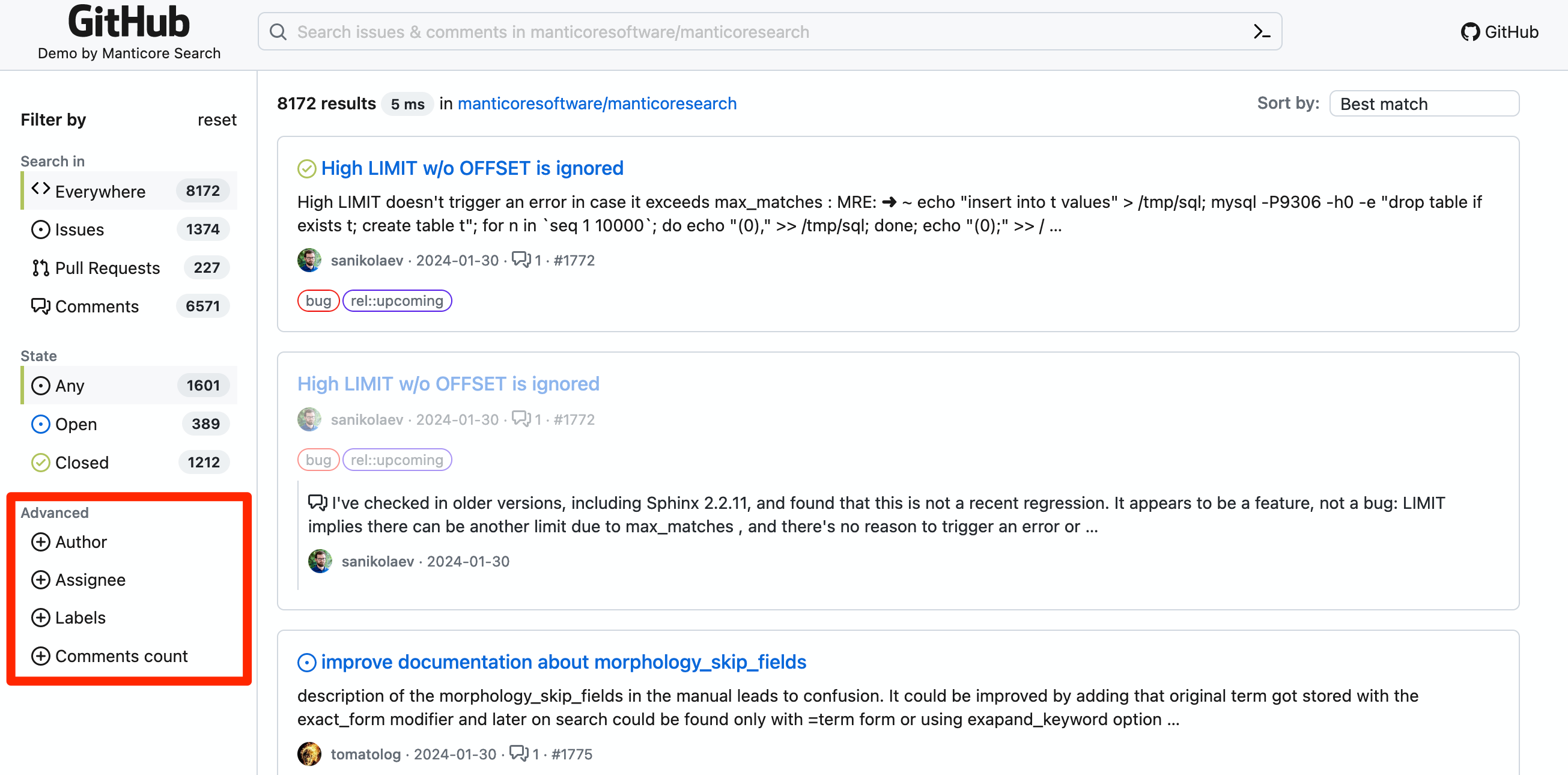Click the bug label on first result
Image resolution: width=1568 pixels, height=775 pixels.
click(x=318, y=301)
